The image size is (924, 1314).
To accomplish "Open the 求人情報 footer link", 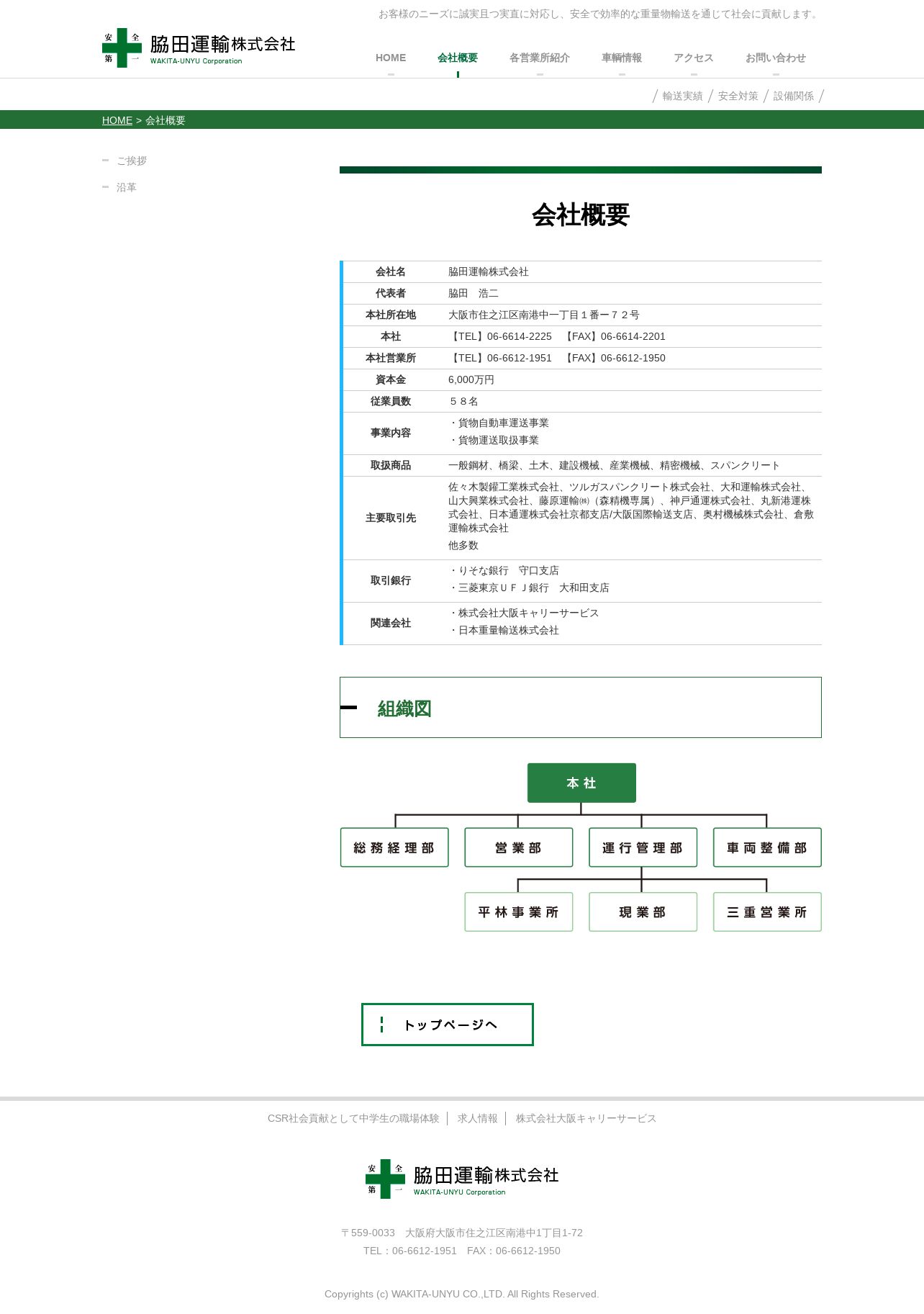I will coord(478,1118).
